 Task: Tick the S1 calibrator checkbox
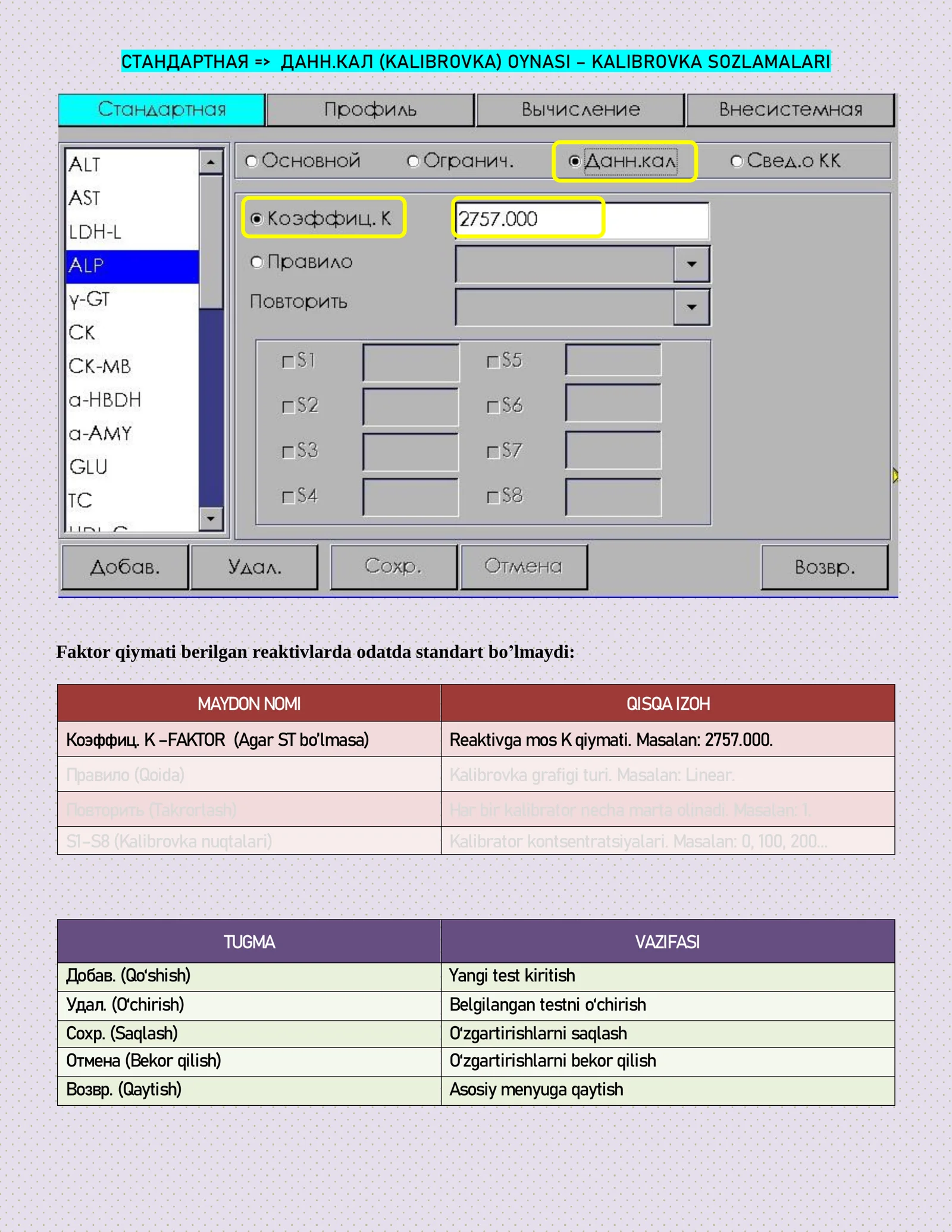289,362
